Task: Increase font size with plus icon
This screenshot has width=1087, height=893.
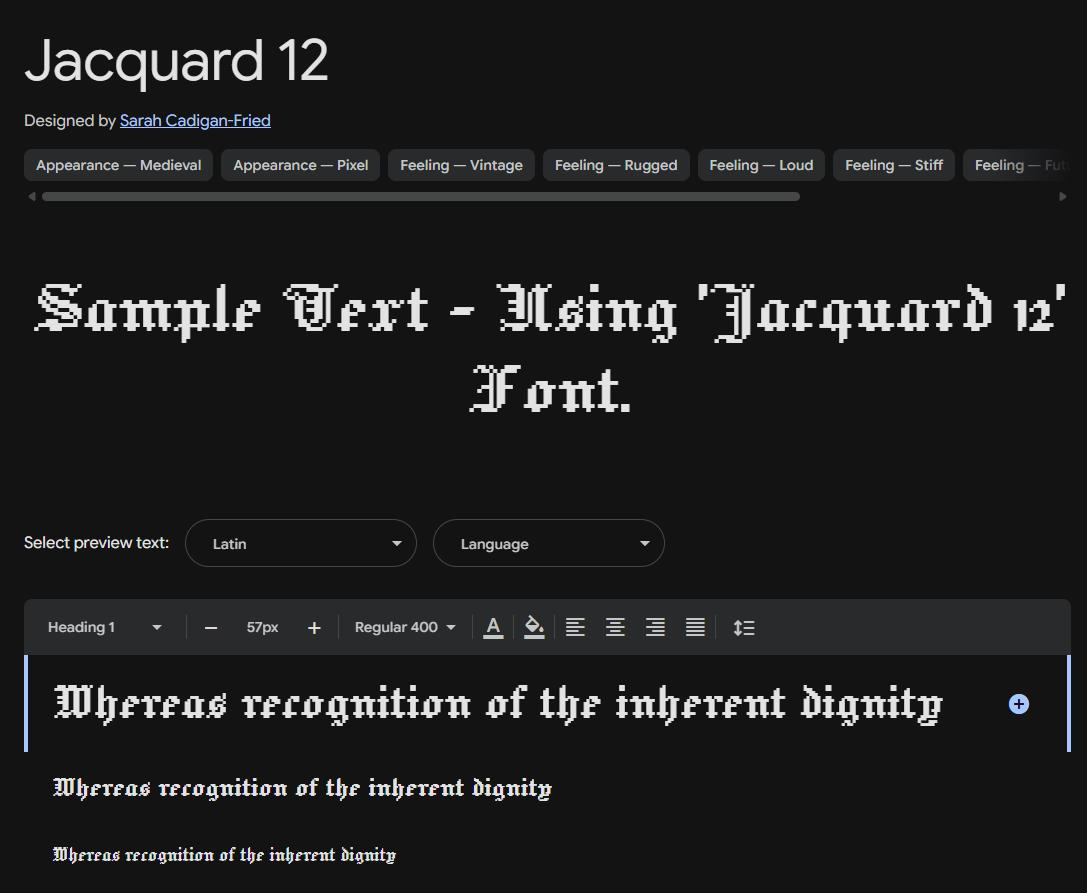Action: pyautogui.click(x=314, y=628)
